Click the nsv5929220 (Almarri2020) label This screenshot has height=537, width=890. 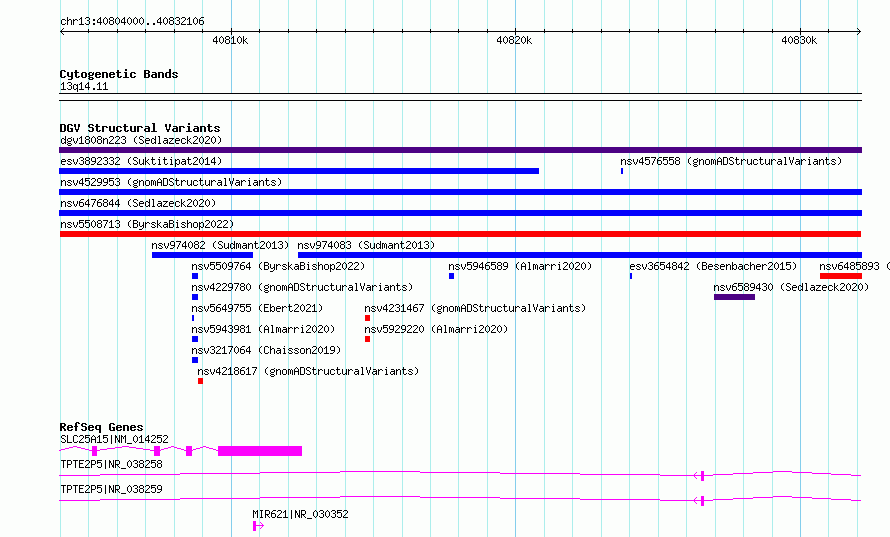coord(436,329)
